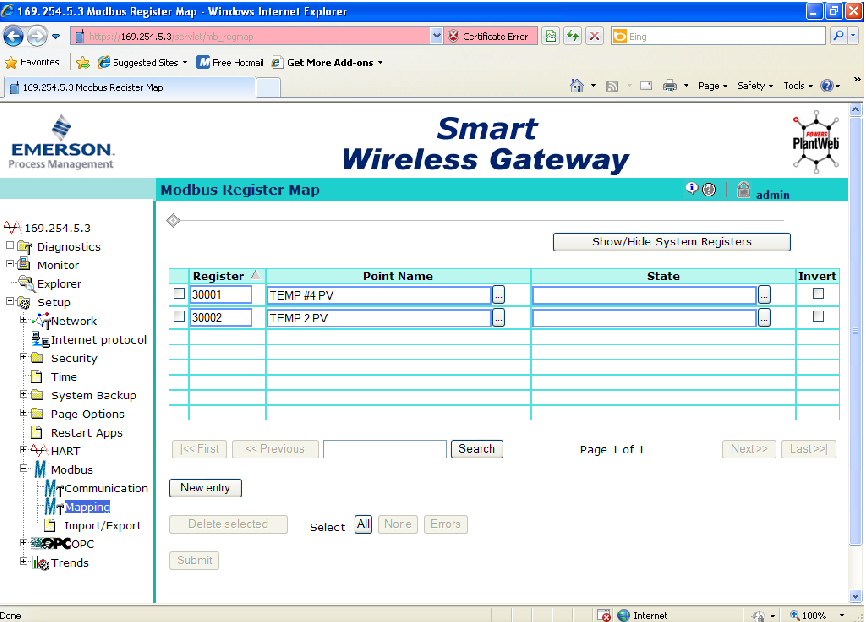
Task: Click the Select All button
Action: (363, 524)
